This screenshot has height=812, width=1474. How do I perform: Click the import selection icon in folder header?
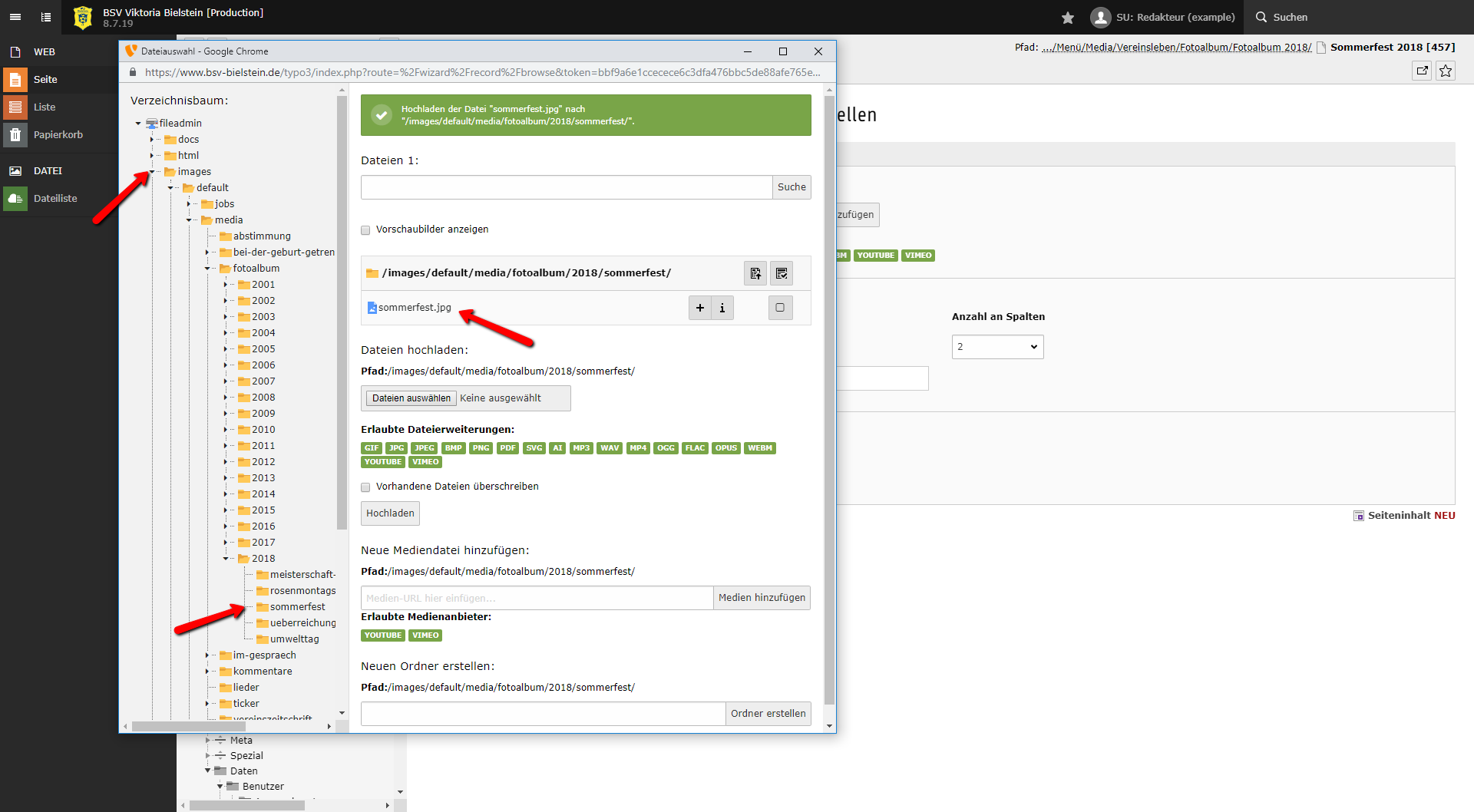click(x=755, y=273)
